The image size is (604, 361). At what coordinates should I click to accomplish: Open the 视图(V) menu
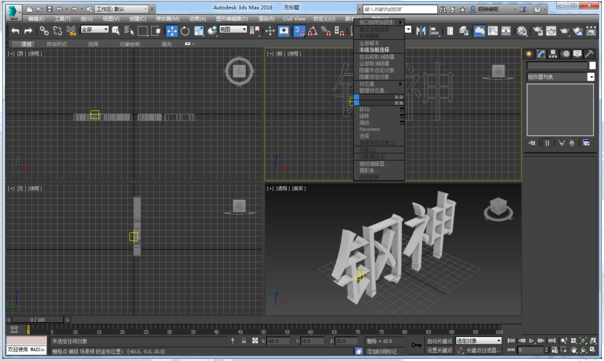pyautogui.click(x=111, y=18)
